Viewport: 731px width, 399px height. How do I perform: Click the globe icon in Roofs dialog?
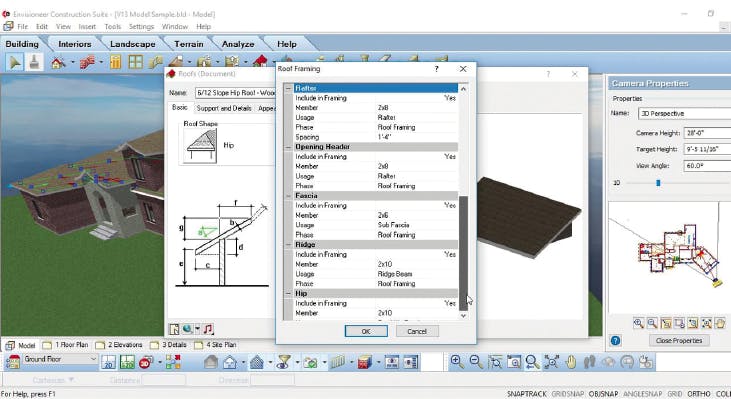click(x=187, y=329)
